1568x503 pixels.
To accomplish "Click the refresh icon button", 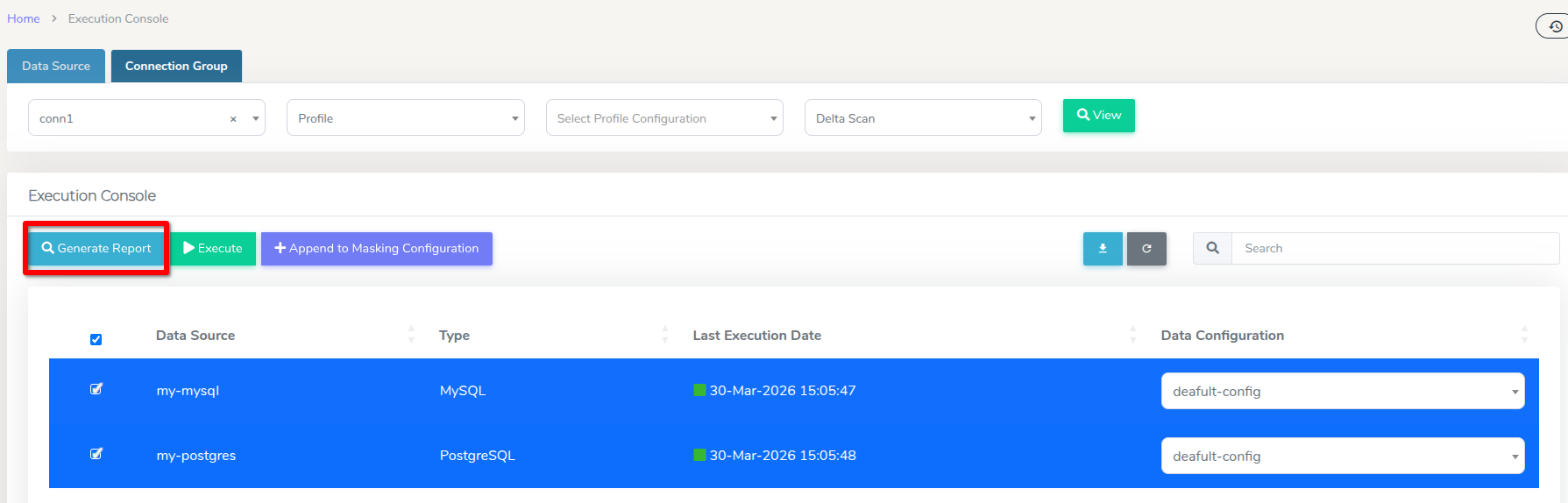I will click(1146, 249).
